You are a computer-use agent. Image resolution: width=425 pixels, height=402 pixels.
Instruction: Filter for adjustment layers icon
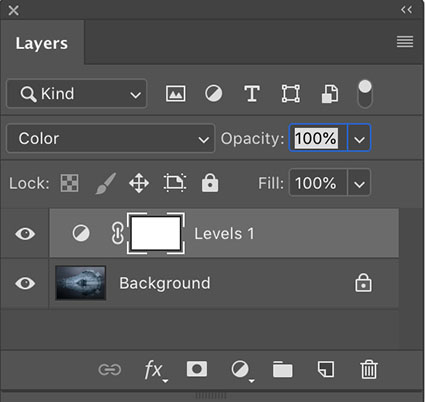(213, 93)
